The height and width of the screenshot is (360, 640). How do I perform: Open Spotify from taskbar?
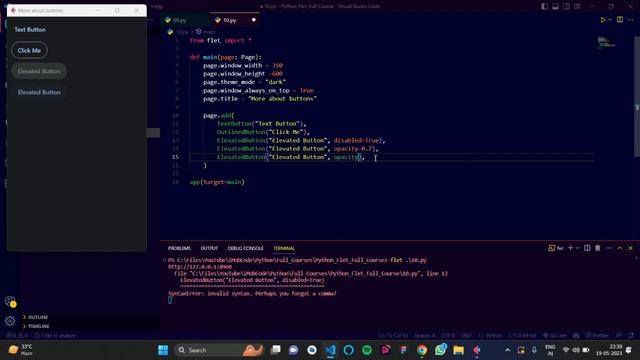367,350
